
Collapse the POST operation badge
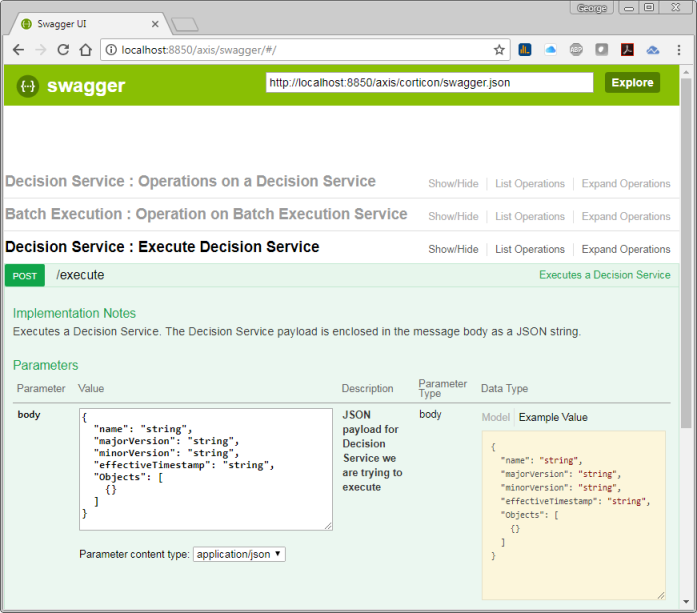[25, 276]
